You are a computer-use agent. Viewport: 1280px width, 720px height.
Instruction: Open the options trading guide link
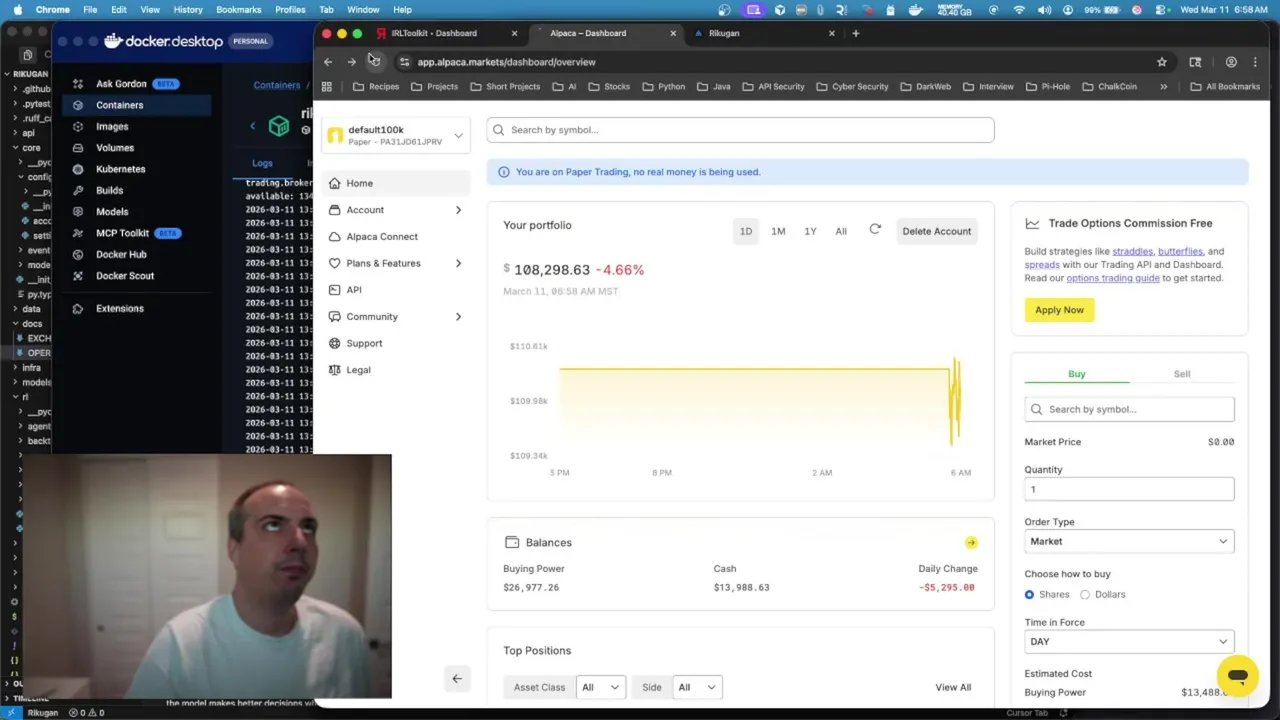[x=1113, y=278]
